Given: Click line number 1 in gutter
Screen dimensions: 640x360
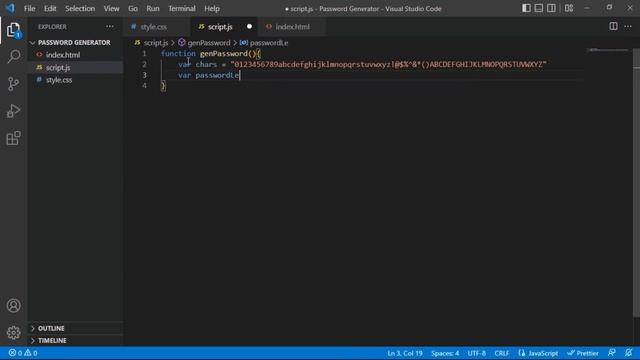Looking at the screenshot, I should click(x=144, y=53).
